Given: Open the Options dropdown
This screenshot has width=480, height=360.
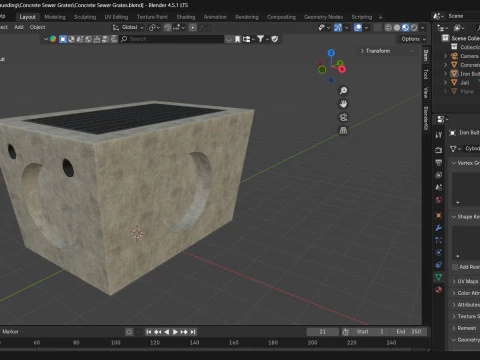Looking at the screenshot, I should pos(413,39).
